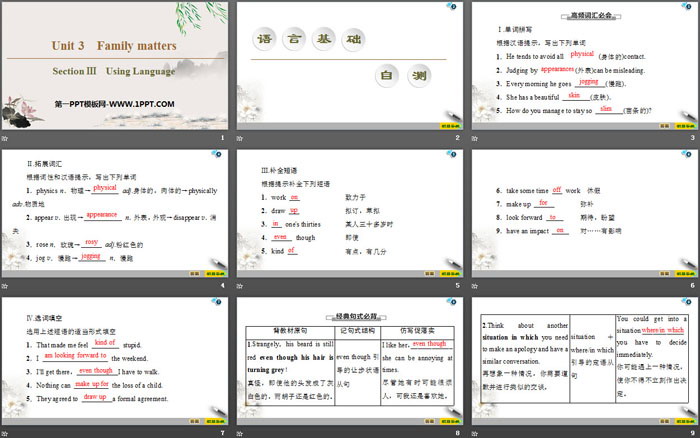This screenshot has height=438, width=700.
Task: Click the animation star icon under slide 2
Action: [240, 137]
